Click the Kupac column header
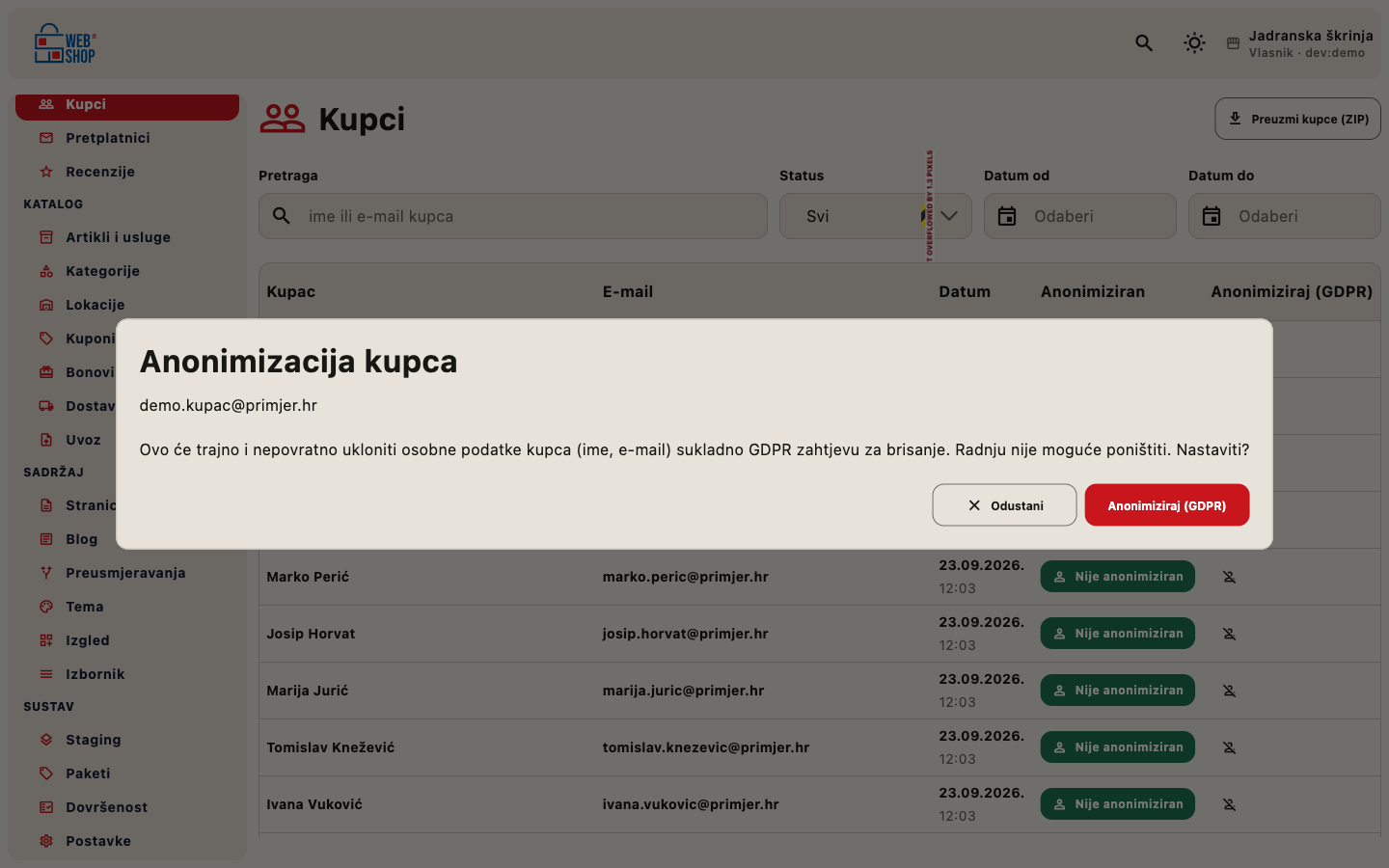 pos(291,291)
